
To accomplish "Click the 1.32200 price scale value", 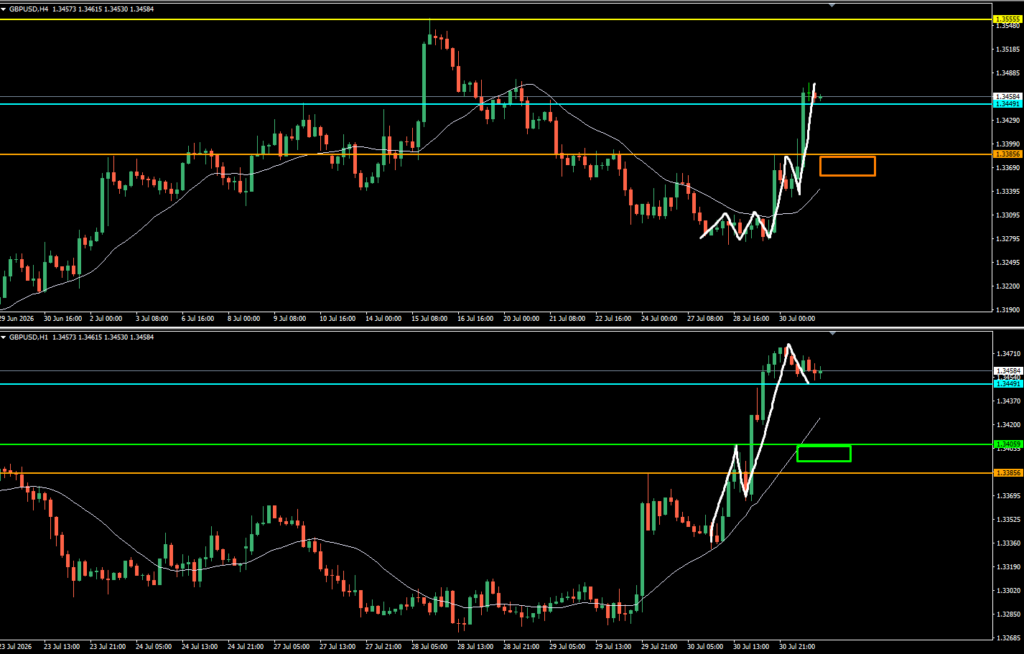I will pos(1008,286).
